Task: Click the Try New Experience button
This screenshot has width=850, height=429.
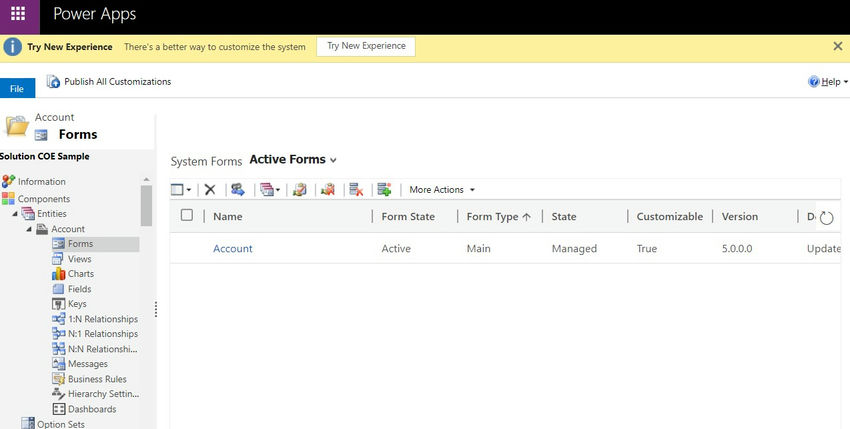Action: (x=366, y=46)
